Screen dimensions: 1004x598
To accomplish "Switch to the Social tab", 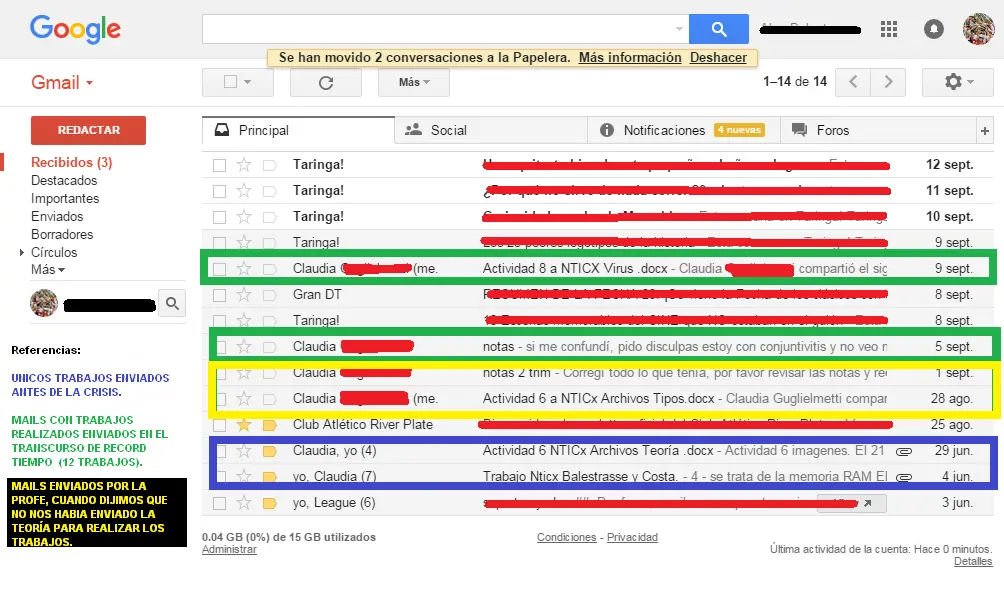I will coord(490,131).
